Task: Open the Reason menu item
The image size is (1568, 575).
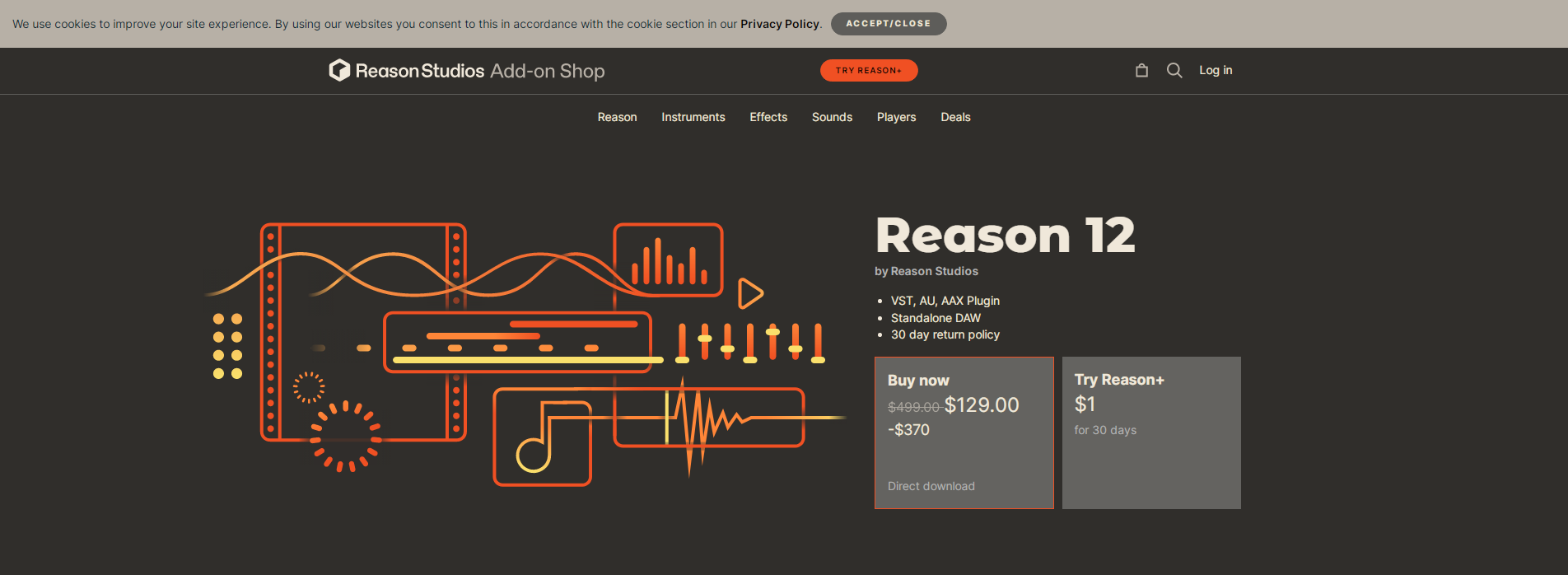Action: (617, 117)
